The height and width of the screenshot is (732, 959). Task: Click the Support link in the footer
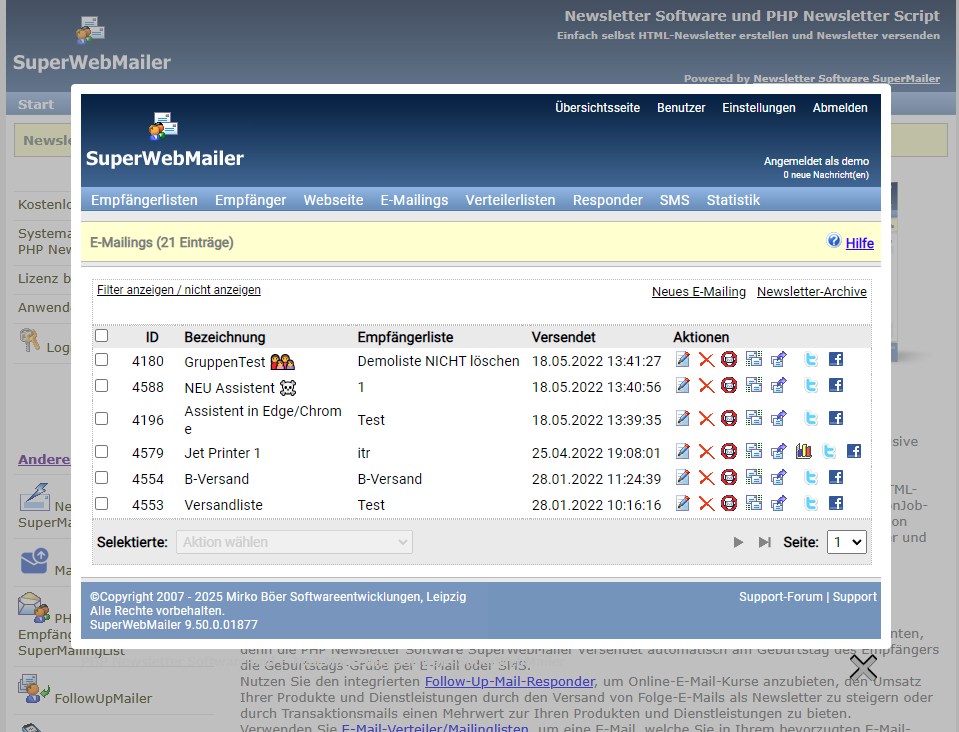coord(854,596)
